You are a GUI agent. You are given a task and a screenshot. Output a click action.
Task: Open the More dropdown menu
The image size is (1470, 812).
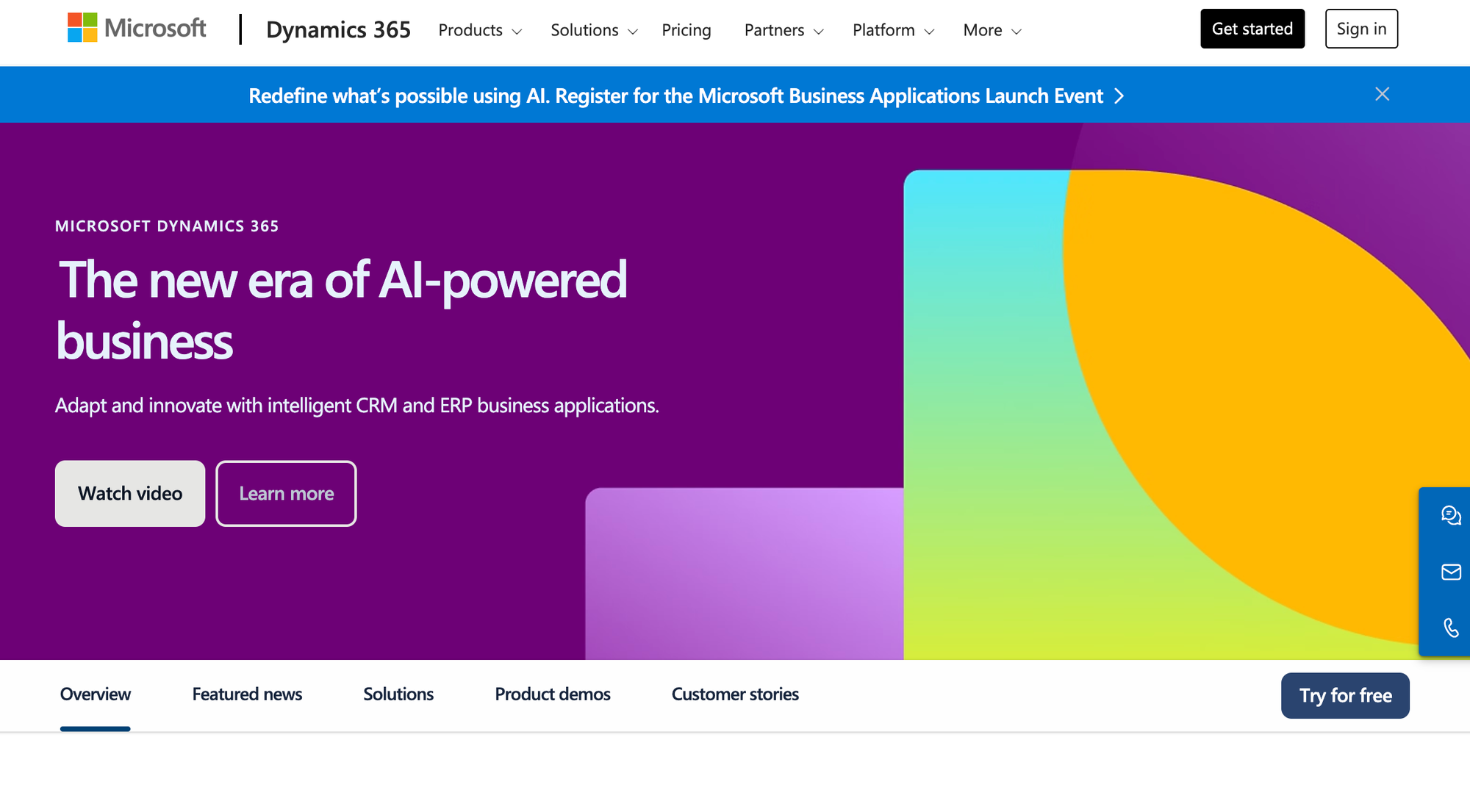coord(992,30)
